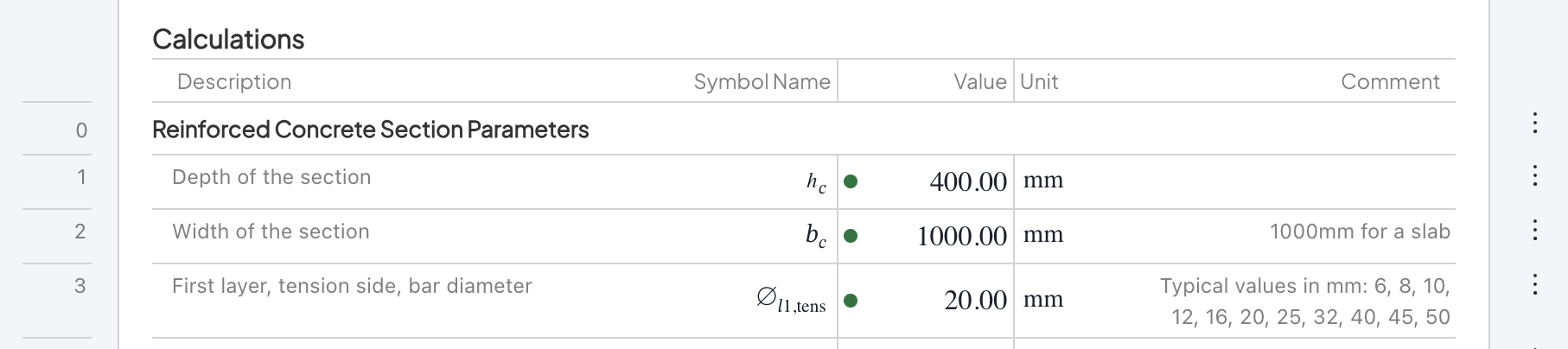The width and height of the screenshot is (1568, 349).
Task: Select the mm unit for section depth
Action: 1043,181
